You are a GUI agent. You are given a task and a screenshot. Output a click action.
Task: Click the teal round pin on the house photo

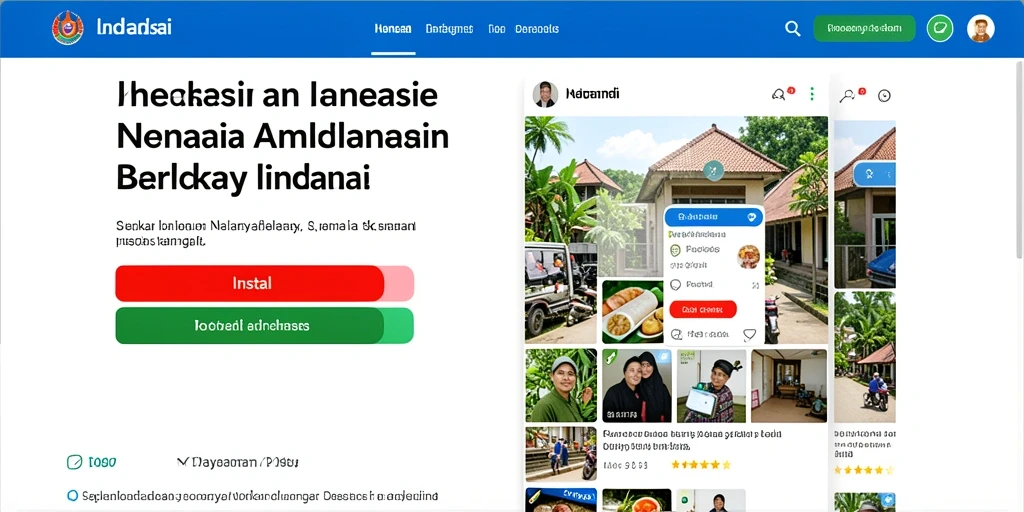coord(714,171)
